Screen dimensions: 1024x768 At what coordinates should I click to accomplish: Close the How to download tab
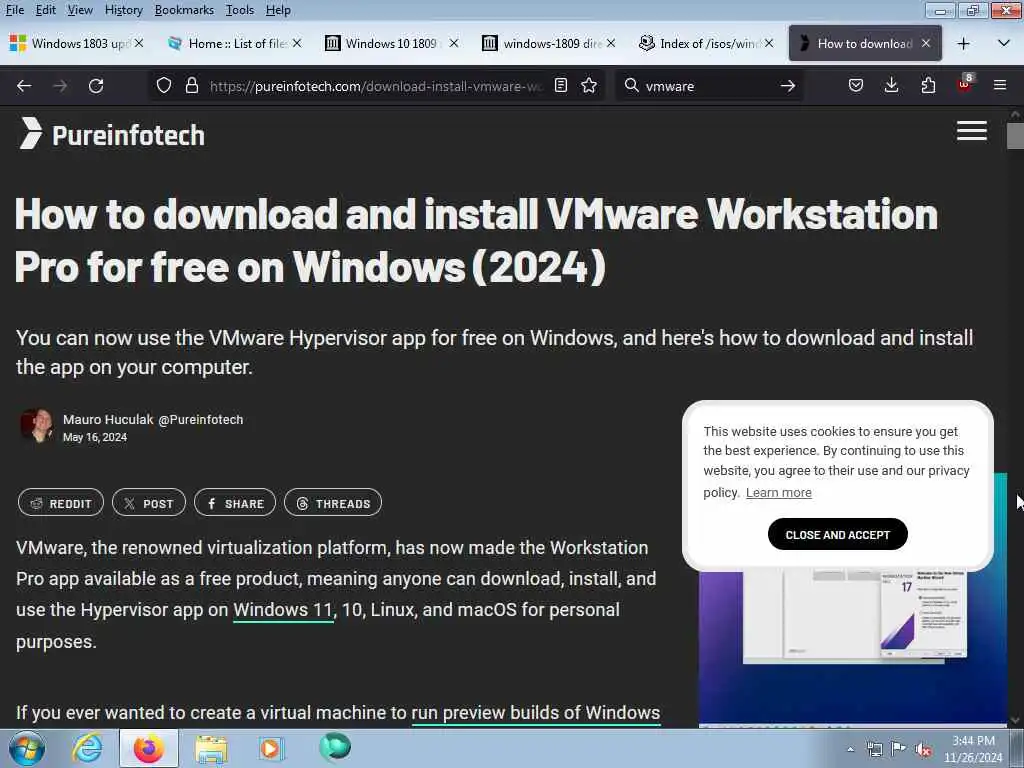(925, 43)
